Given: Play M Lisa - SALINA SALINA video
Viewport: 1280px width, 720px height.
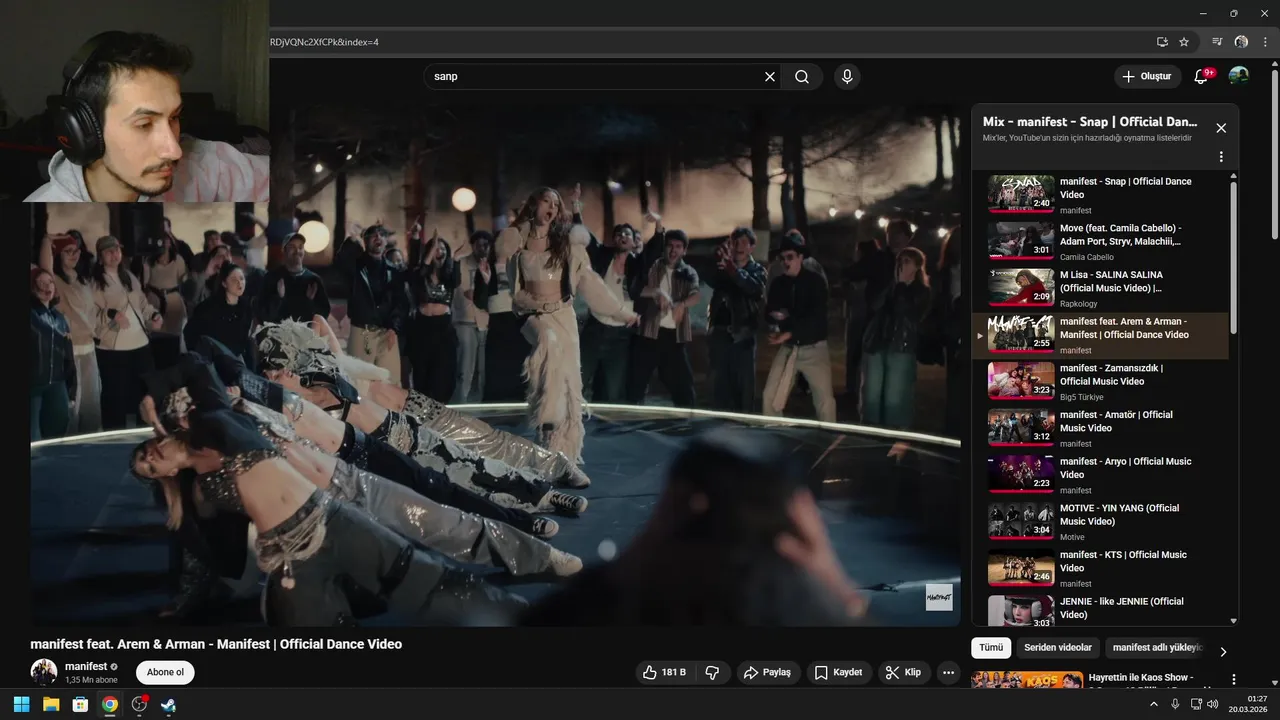Looking at the screenshot, I should click(x=1101, y=287).
